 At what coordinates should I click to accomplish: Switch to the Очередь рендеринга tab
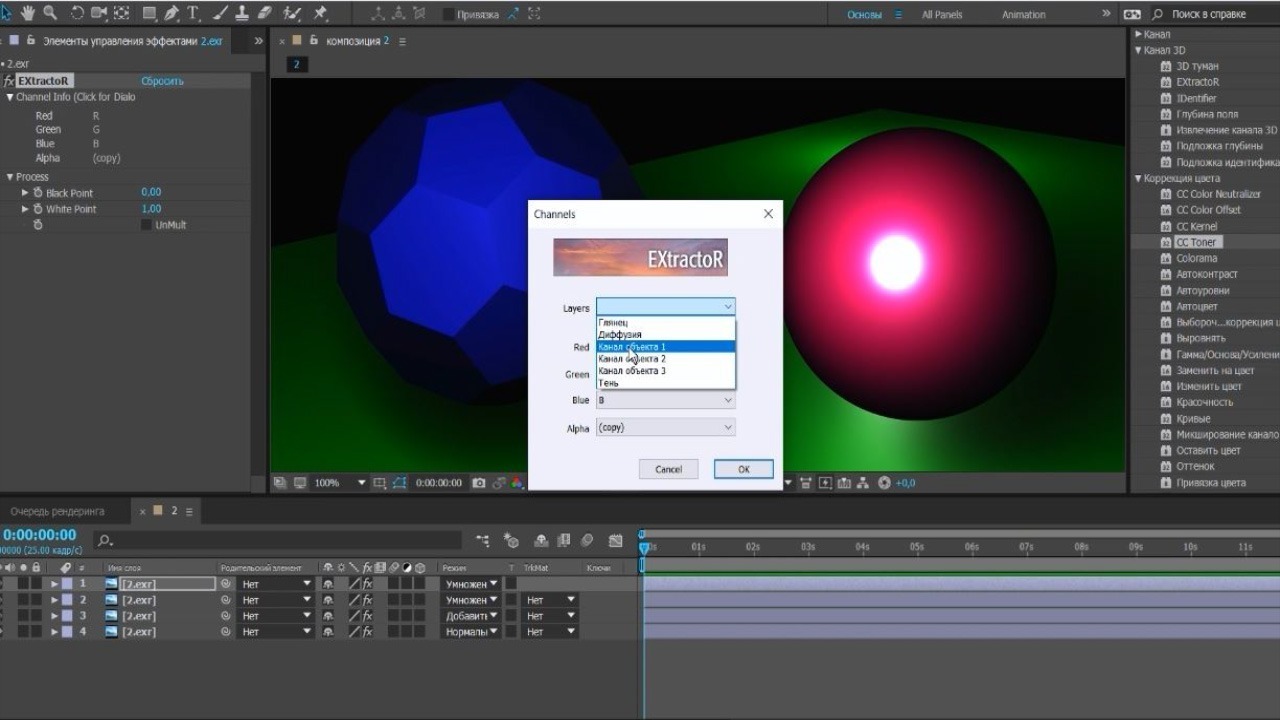(55, 509)
